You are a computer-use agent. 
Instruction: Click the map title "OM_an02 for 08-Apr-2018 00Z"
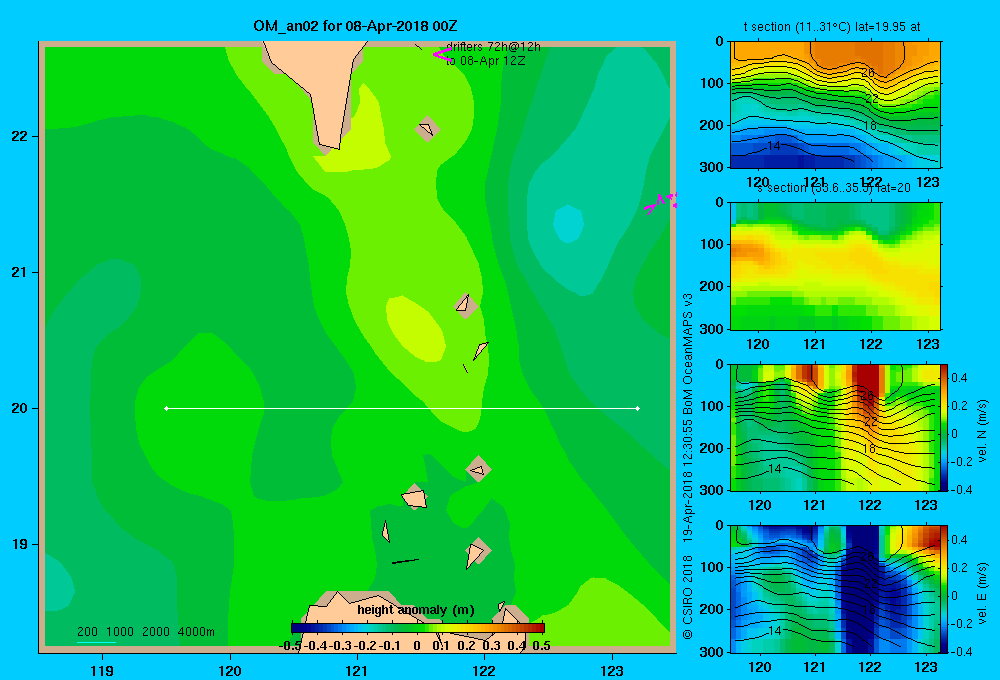tap(355, 26)
